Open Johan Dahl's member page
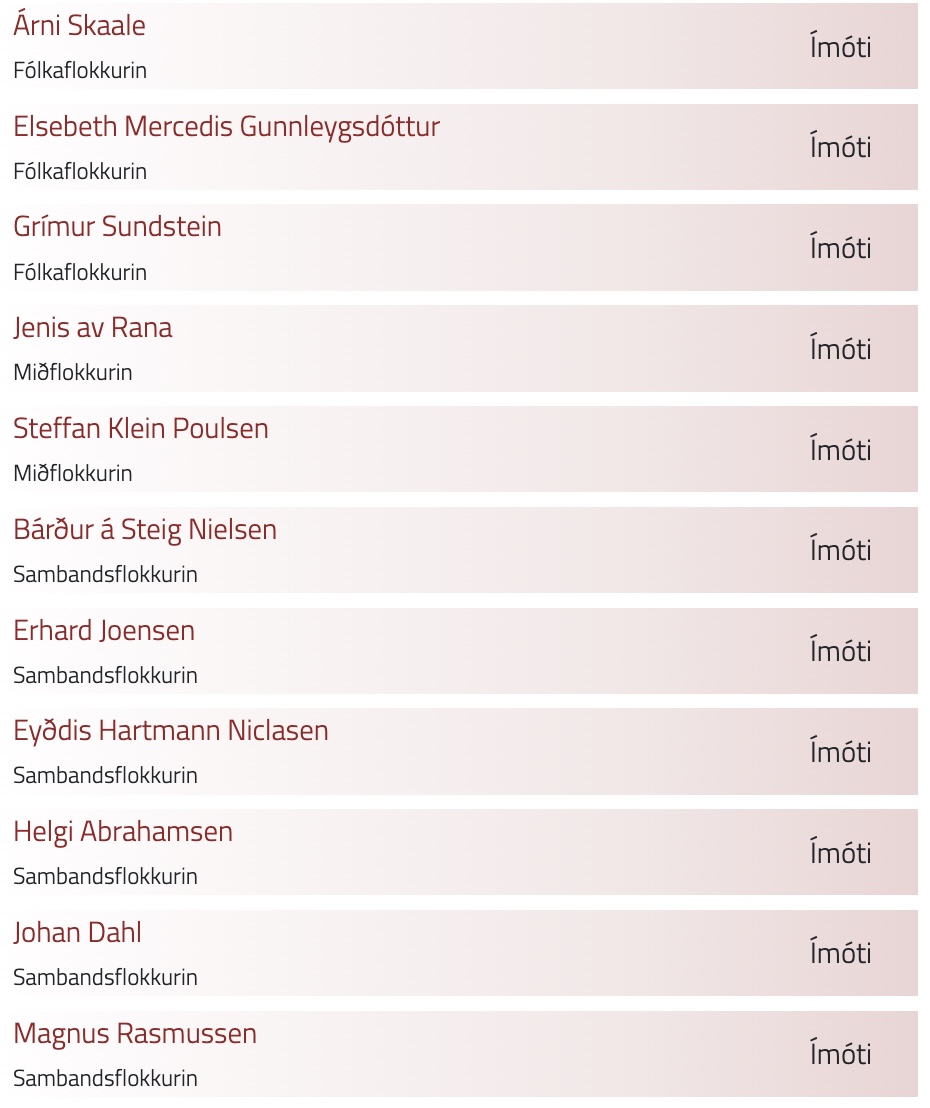Viewport: 930px width, 1108px height. [78, 933]
